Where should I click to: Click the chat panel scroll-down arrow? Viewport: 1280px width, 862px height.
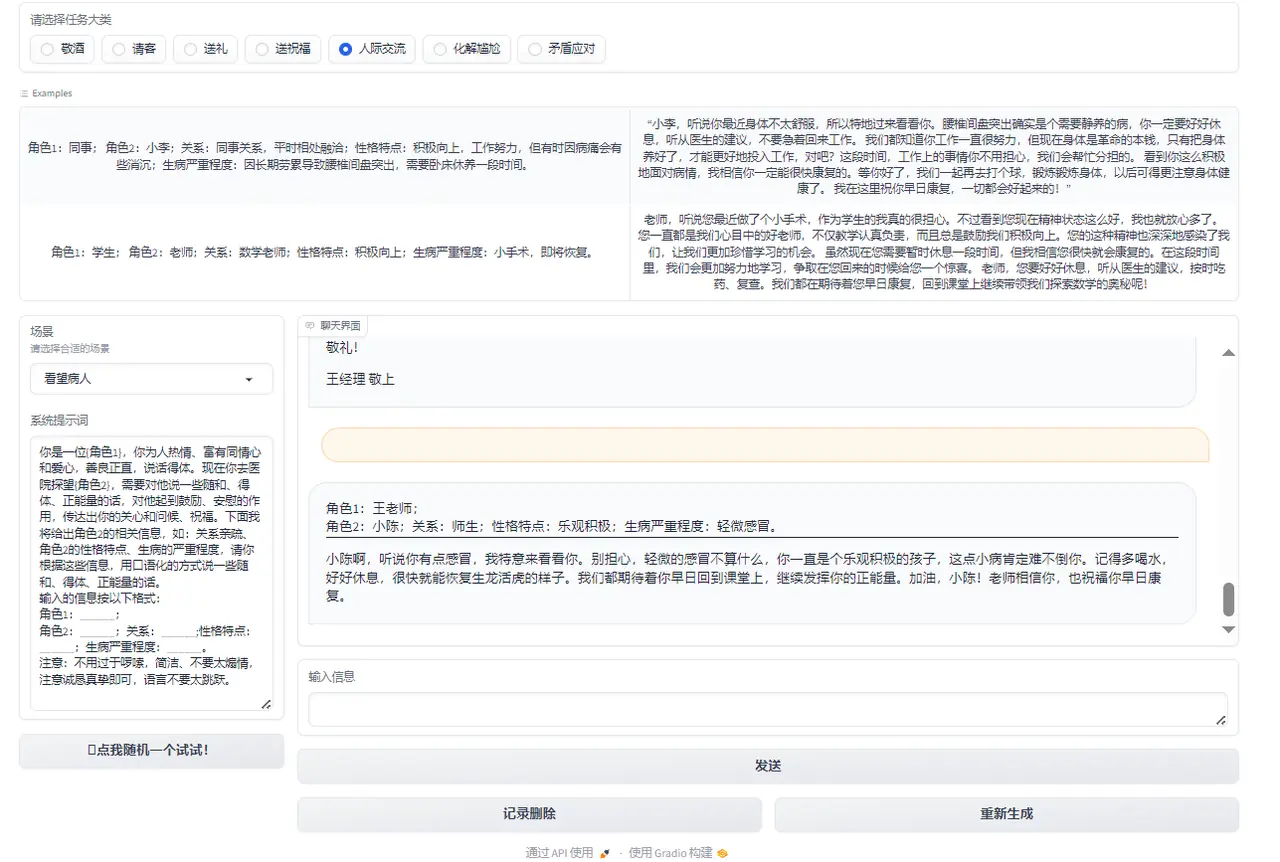pos(1228,629)
